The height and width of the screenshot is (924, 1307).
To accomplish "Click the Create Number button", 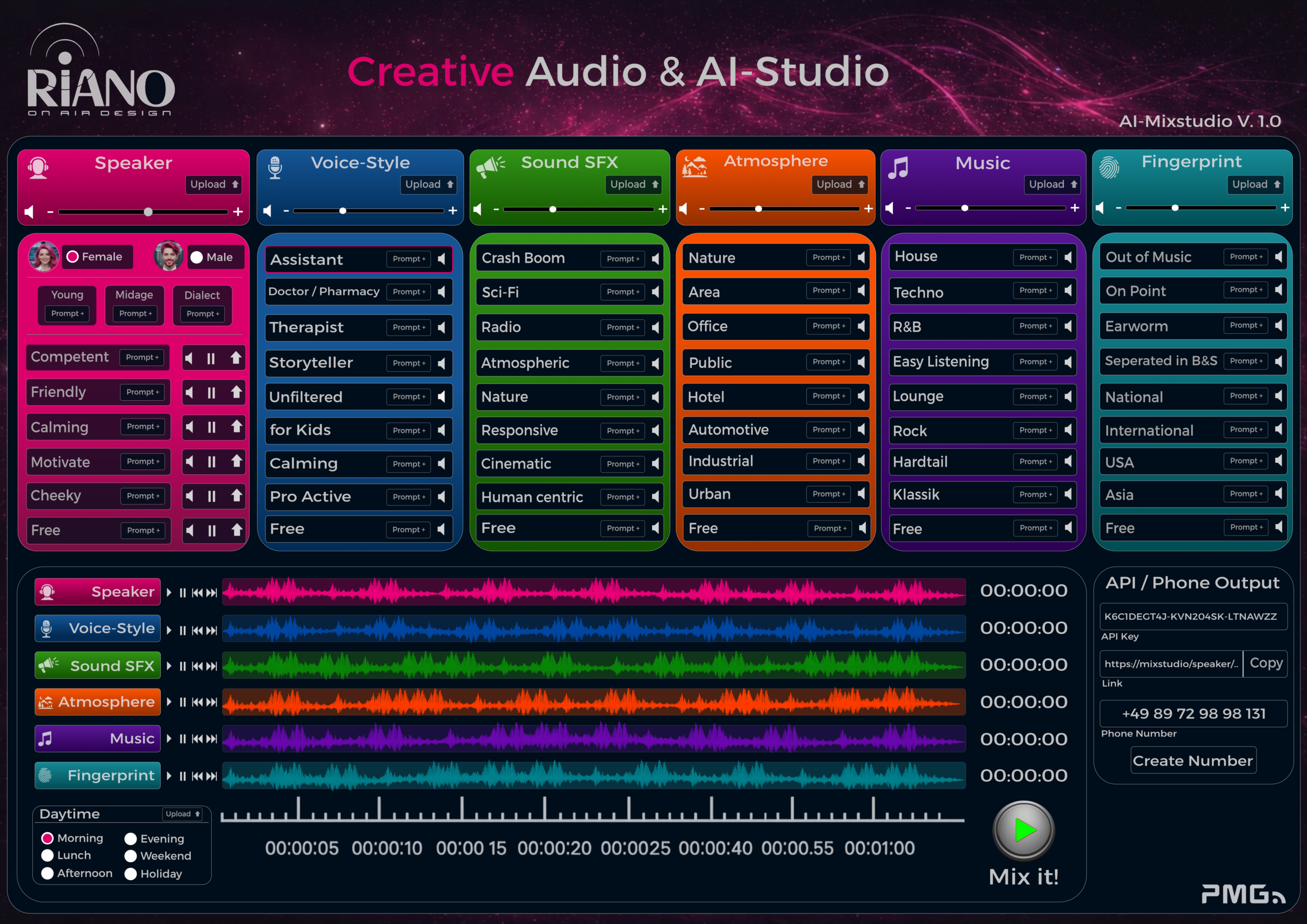I will coord(1193,761).
